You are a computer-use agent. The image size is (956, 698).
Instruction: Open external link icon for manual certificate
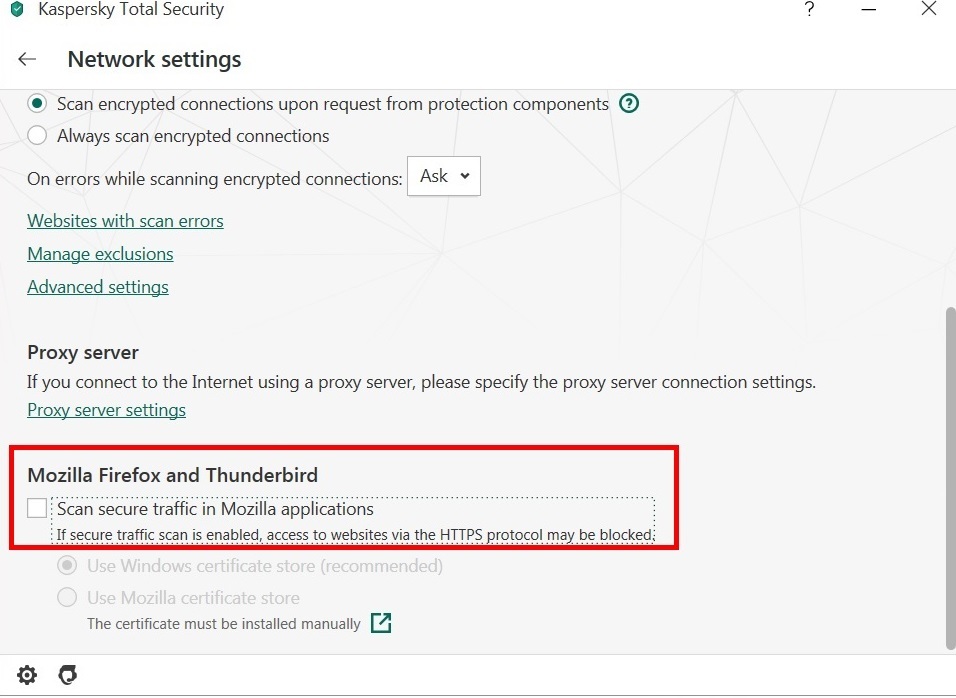tap(381, 623)
